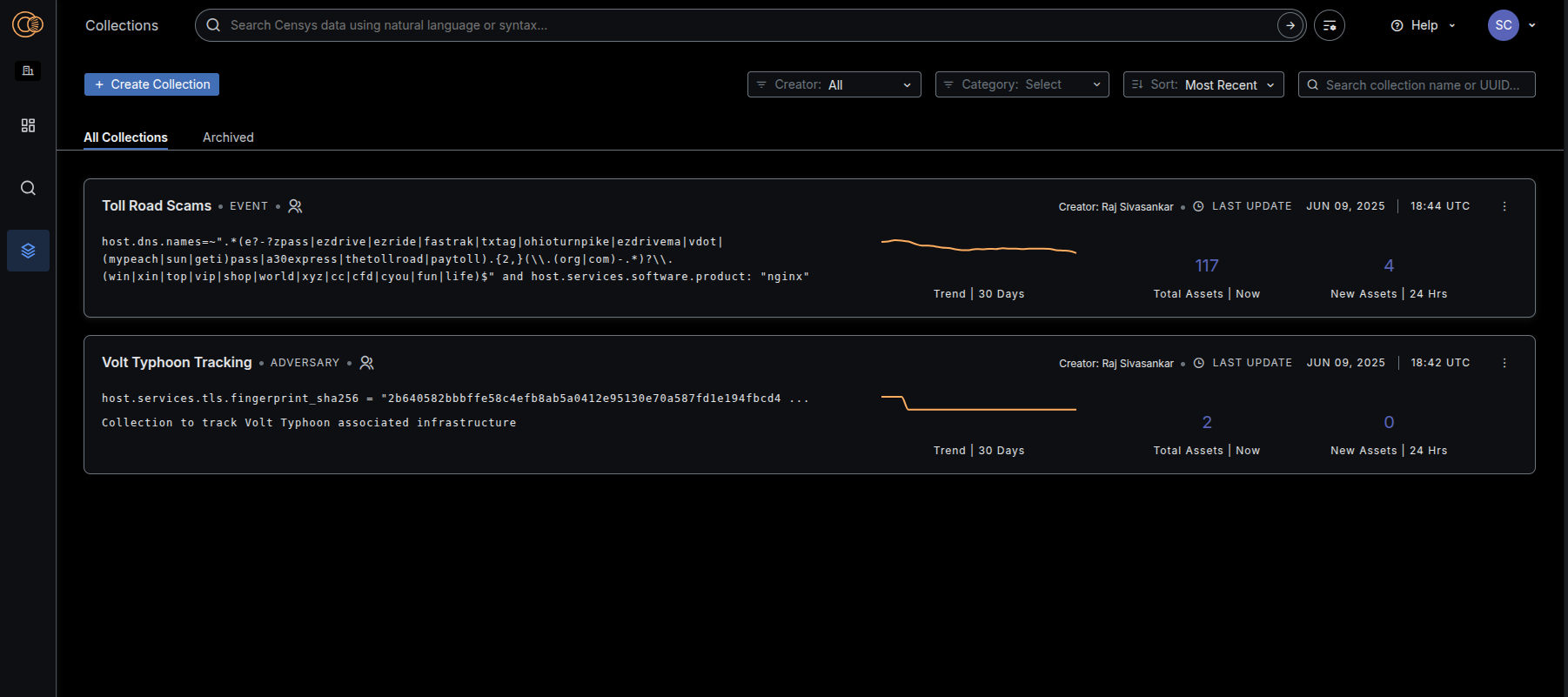Open Volt Typhoon Tracking three-dot menu

click(1504, 363)
